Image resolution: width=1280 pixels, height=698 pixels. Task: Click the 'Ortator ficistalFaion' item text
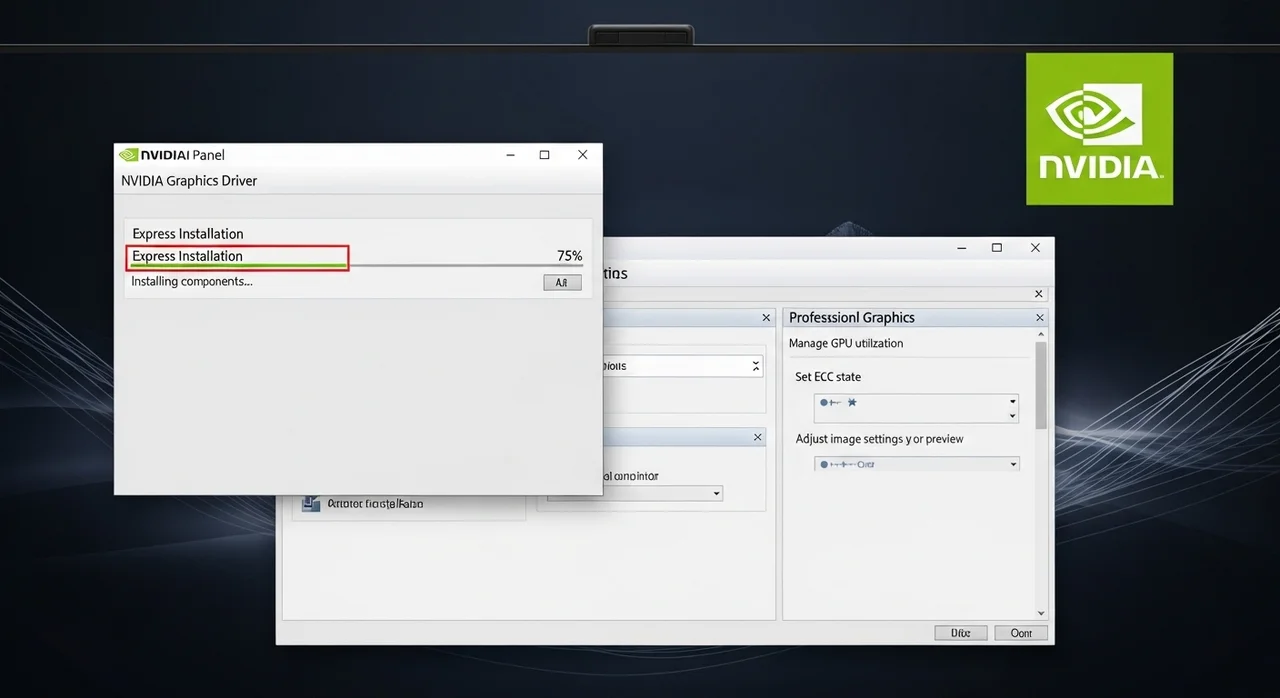click(376, 504)
